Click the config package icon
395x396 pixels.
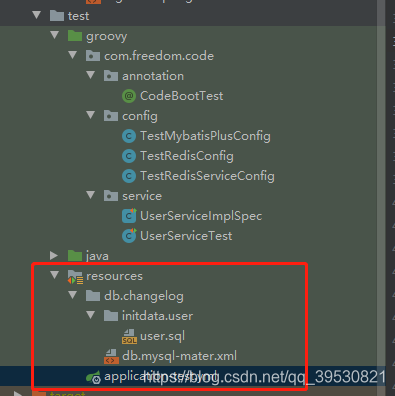pos(111,116)
